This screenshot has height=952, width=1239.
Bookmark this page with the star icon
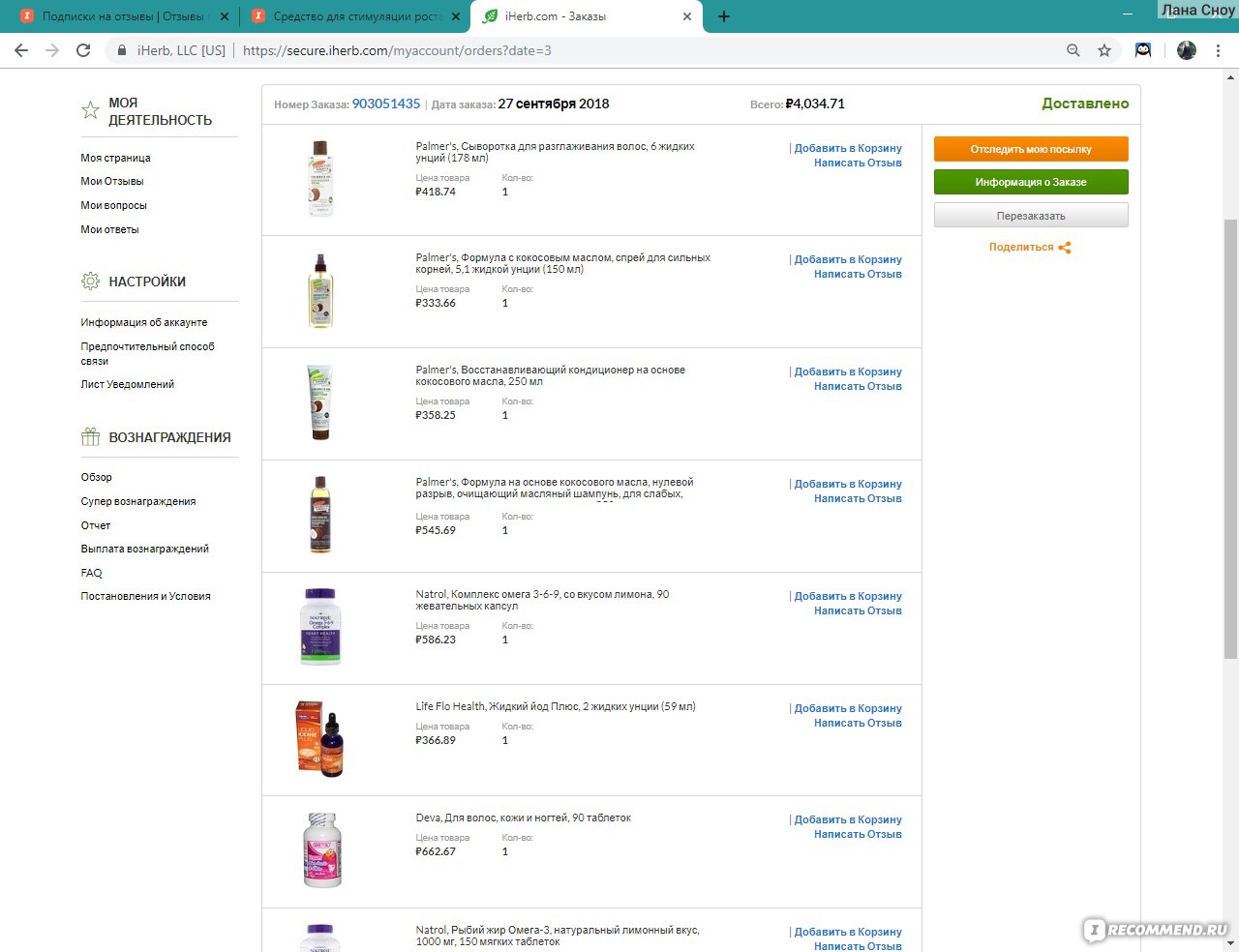pyautogui.click(x=1104, y=50)
